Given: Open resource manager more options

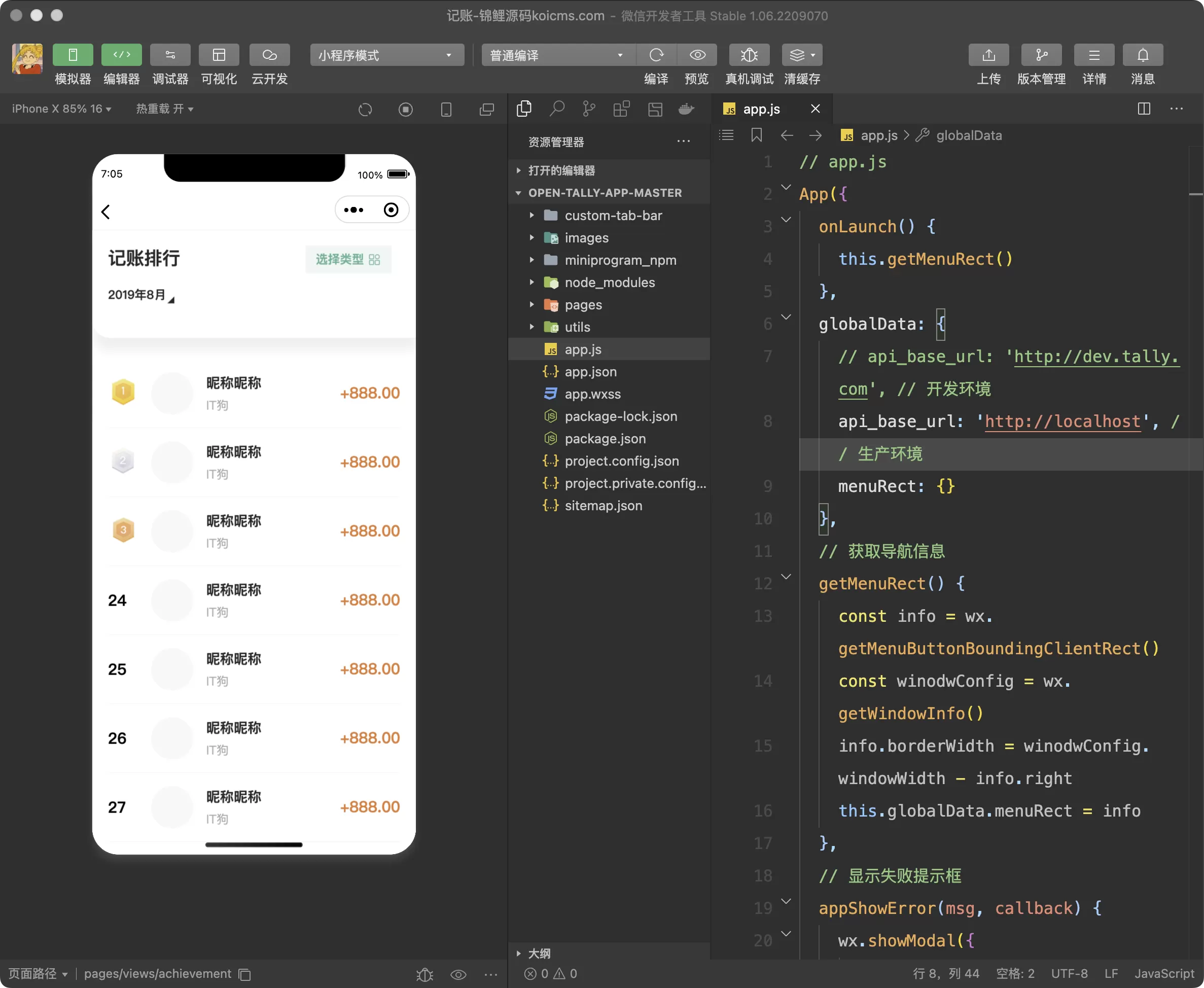Looking at the screenshot, I should pos(683,142).
